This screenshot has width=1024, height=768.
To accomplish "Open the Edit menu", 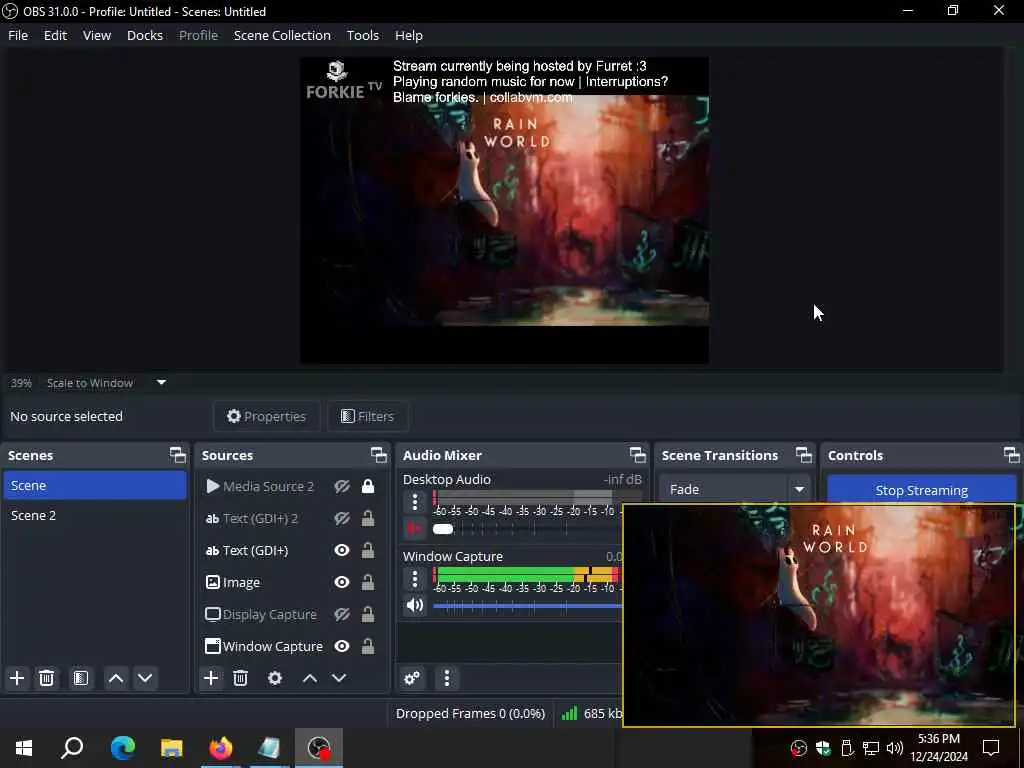I will click(56, 35).
